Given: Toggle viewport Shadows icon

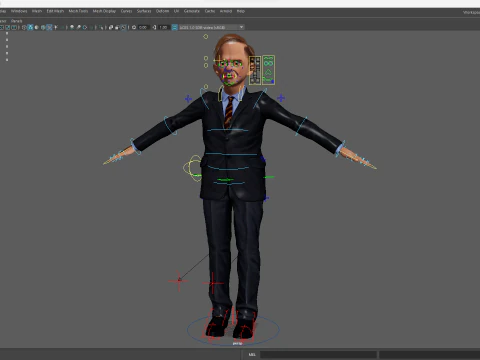Looking at the screenshot, I should pyautogui.click(x=62, y=27).
